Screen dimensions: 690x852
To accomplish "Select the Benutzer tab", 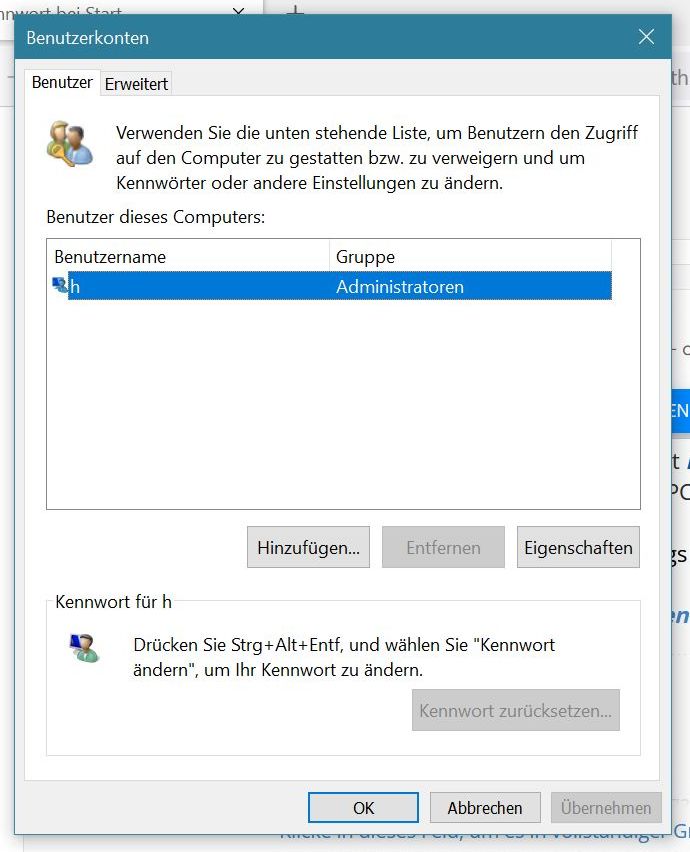I will pyautogui.click(x=62, y=83).
